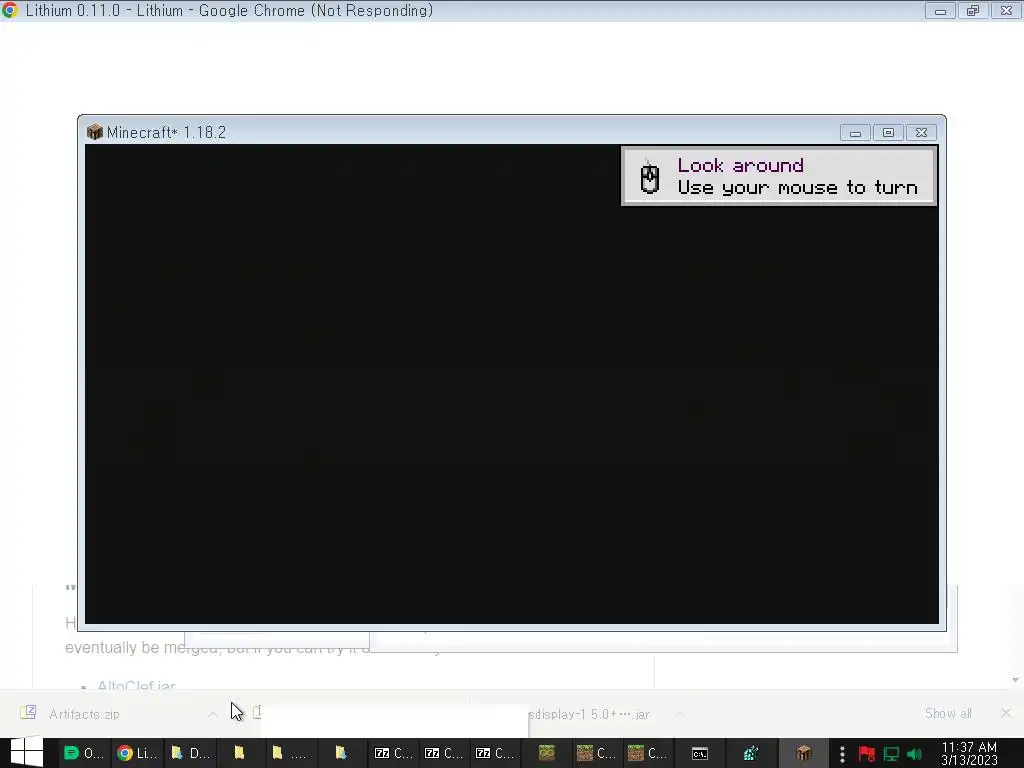Close the Google Chrome window
The image size is (1024, 768).
1006,10
